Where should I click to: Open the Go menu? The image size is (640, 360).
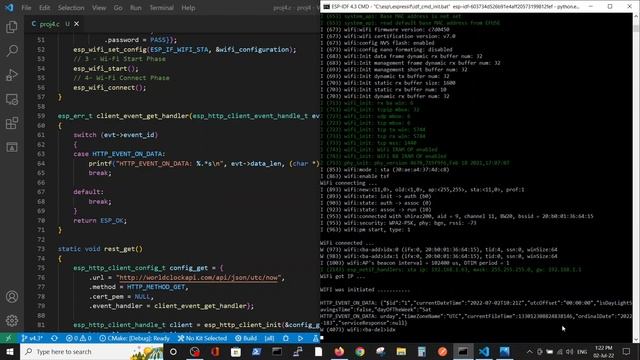coord(118,8)
